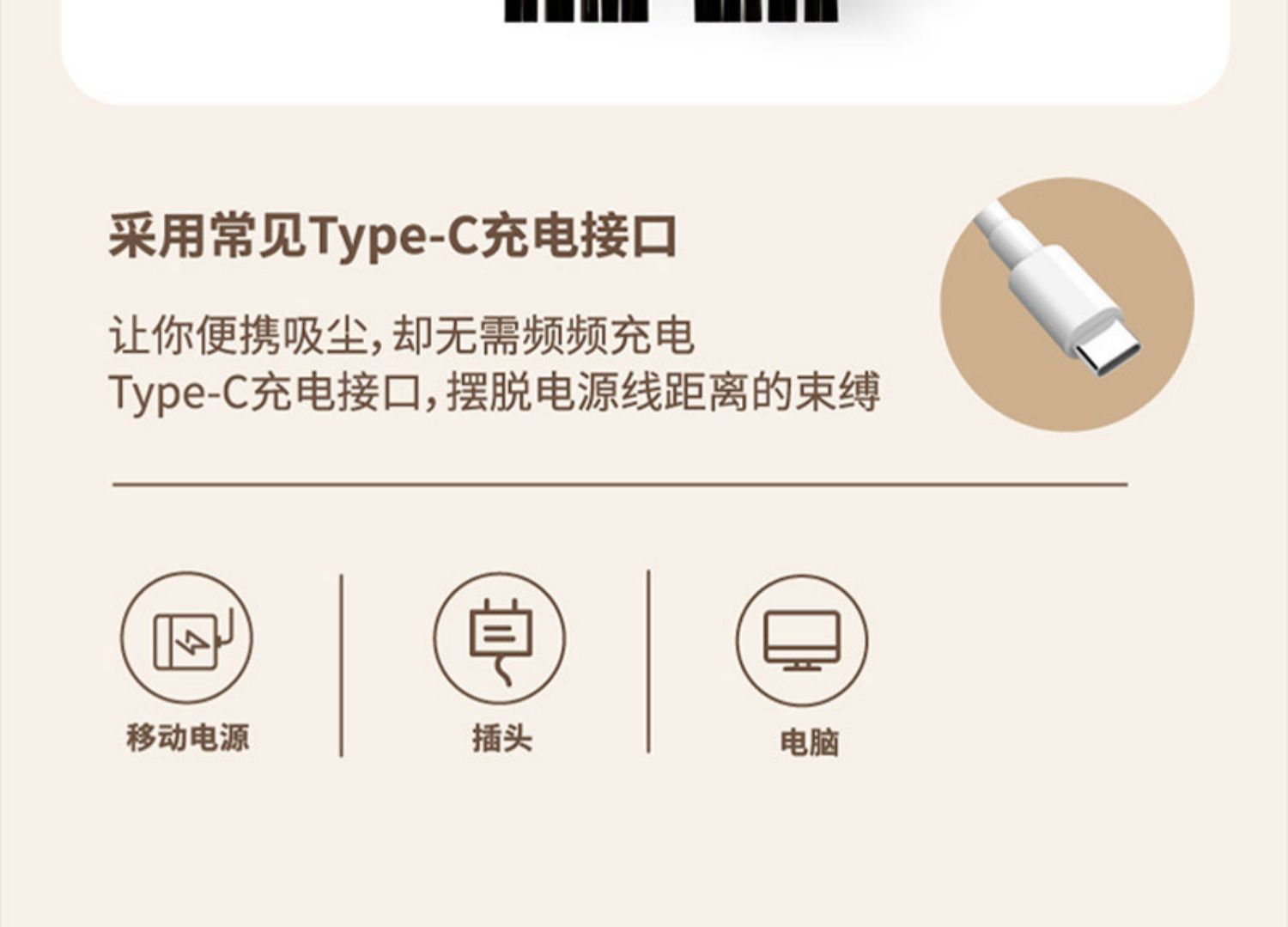Image resolution: width=1288 pixels, height=927 pixels.
Task: Click the black barcode stripes at top
Action: (670, 10)
